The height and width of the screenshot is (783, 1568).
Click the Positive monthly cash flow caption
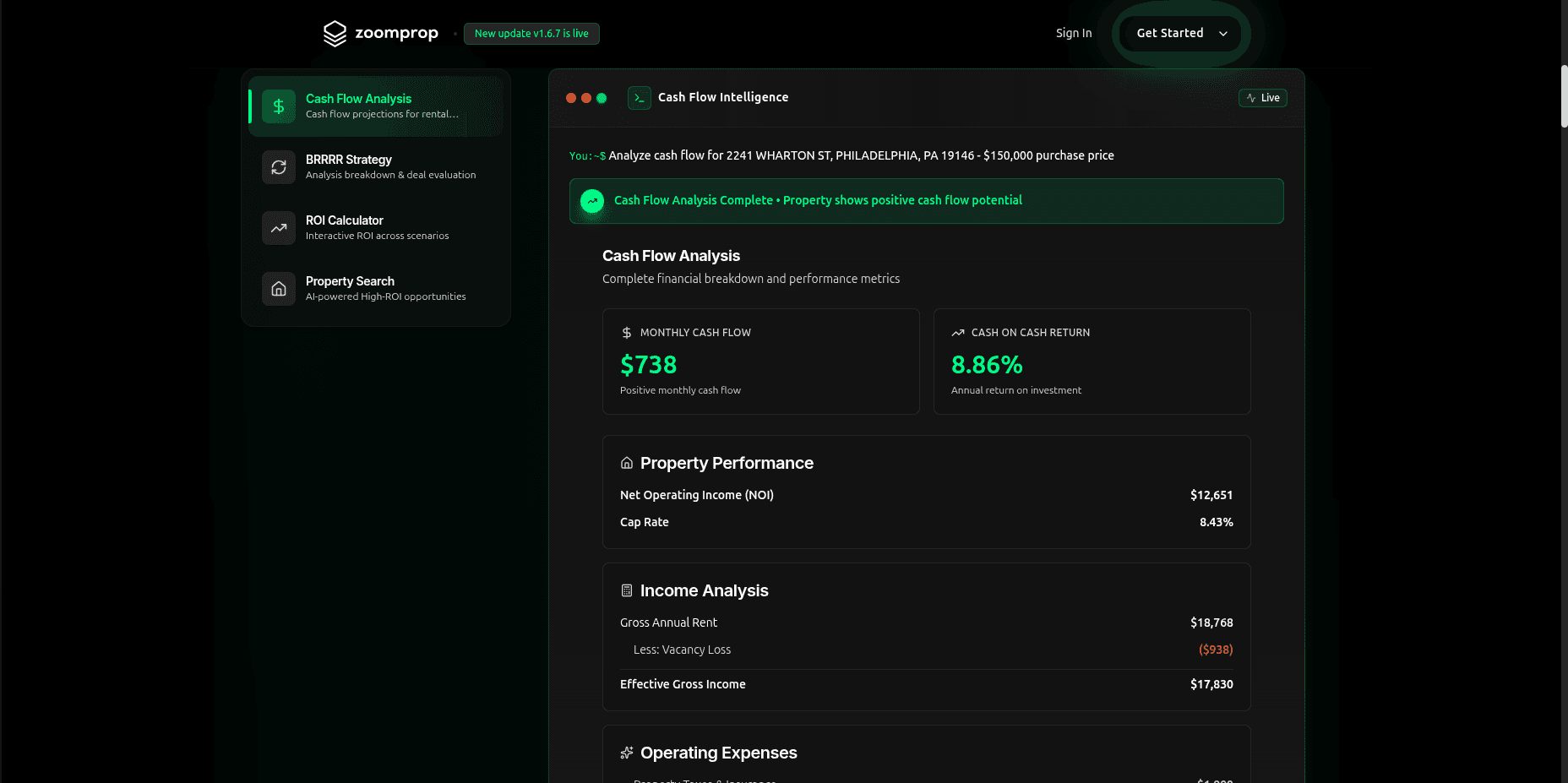(680, 390)
